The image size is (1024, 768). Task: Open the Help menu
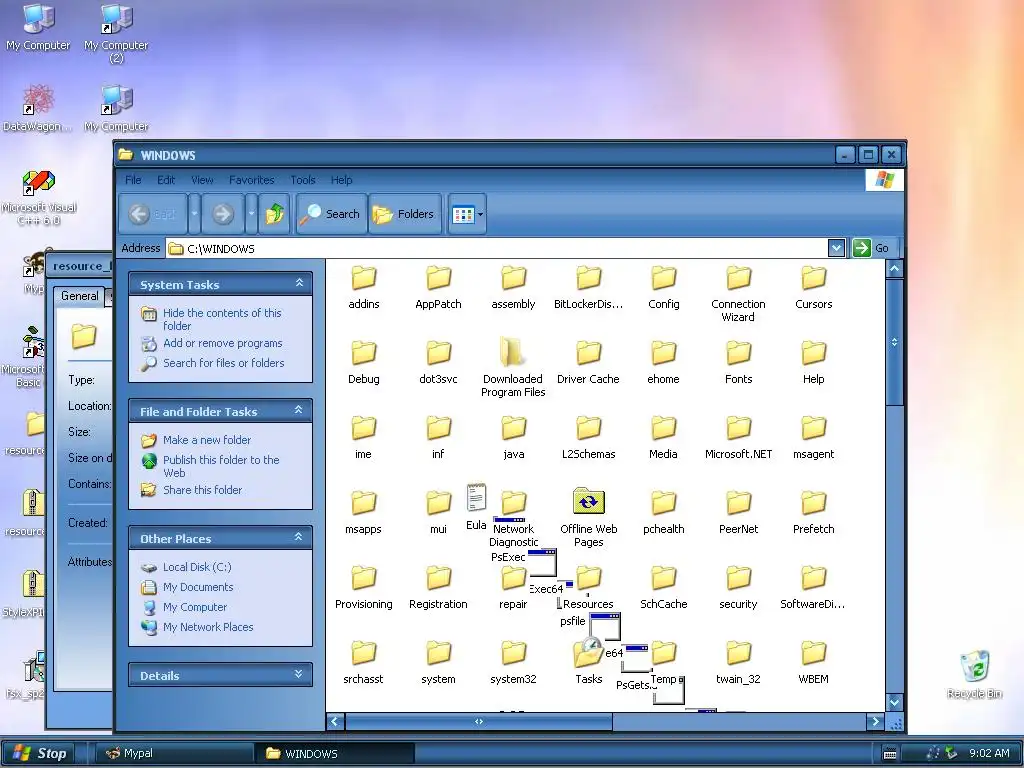point(341,180)
